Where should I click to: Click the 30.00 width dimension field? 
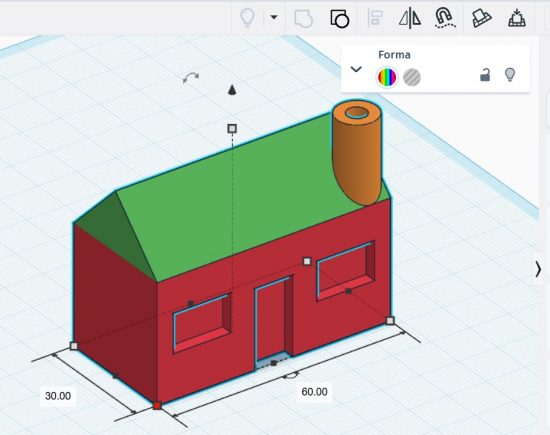[58, 396]
